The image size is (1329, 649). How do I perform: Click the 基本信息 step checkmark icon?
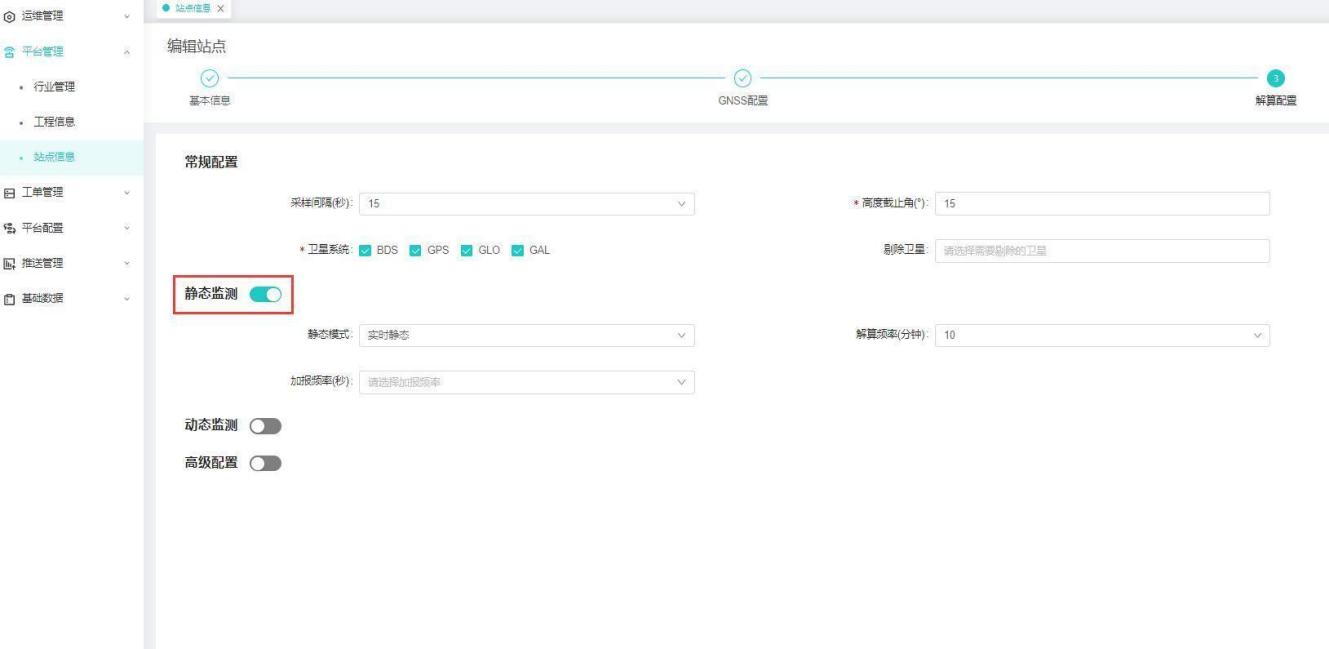208,78
